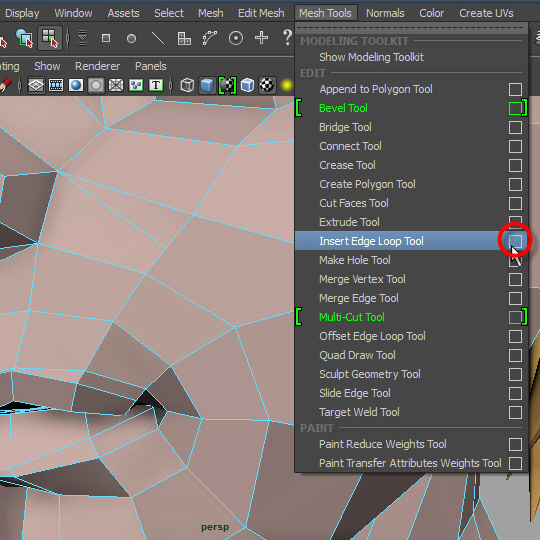Toggle the viewport Grid icon
The width and height of the screenshot is (540, 540).
point(36,85)
